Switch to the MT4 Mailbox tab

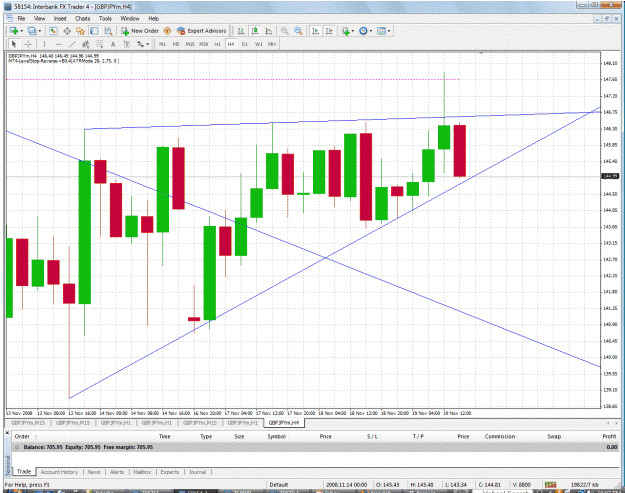tap(142, 472)
